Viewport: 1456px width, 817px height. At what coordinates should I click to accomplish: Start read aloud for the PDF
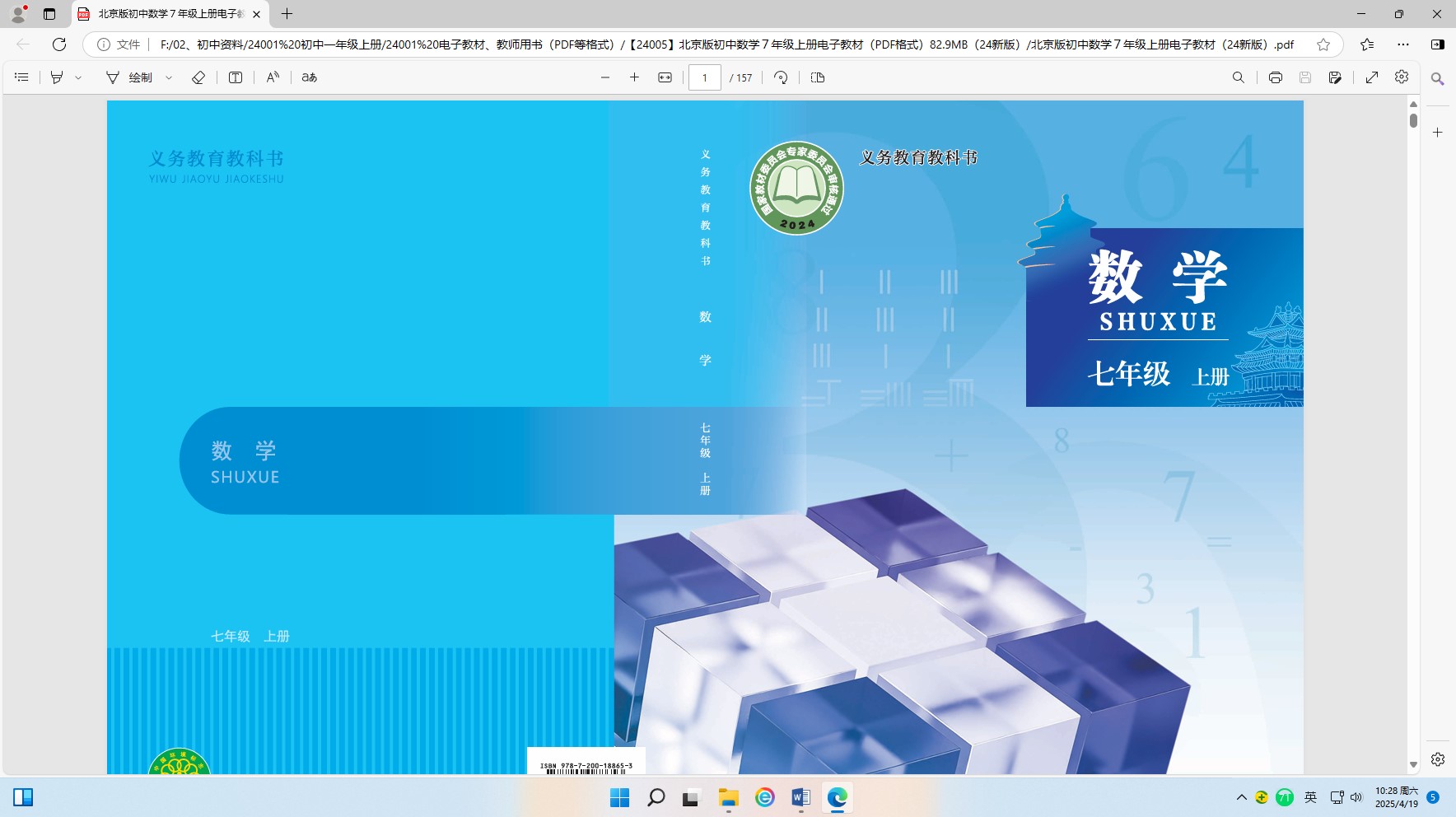[273, 77]
